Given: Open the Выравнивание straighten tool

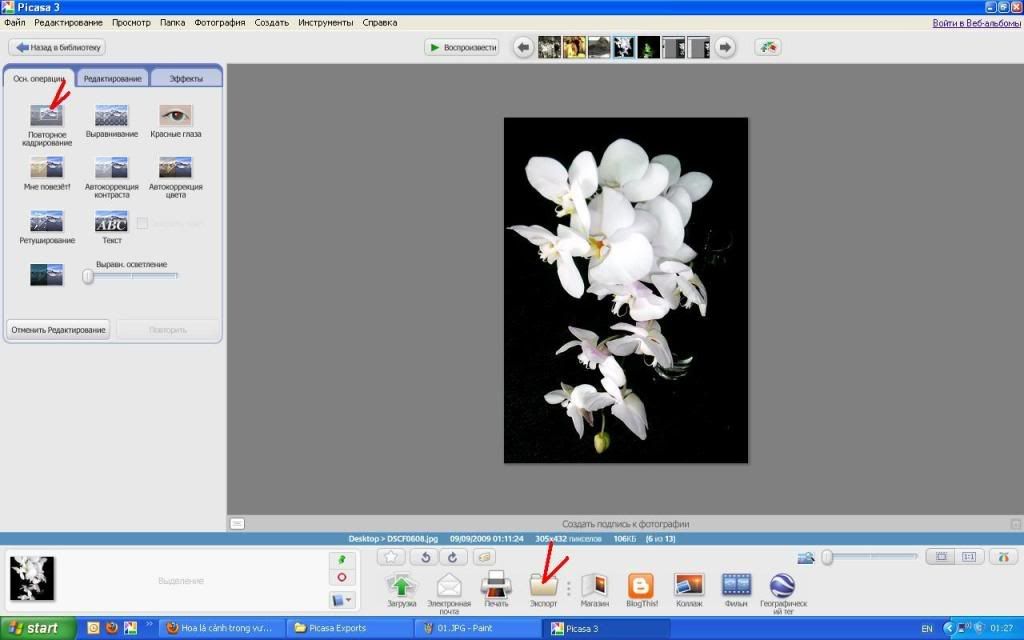Looking at the screenshot, I should [111, 116].
